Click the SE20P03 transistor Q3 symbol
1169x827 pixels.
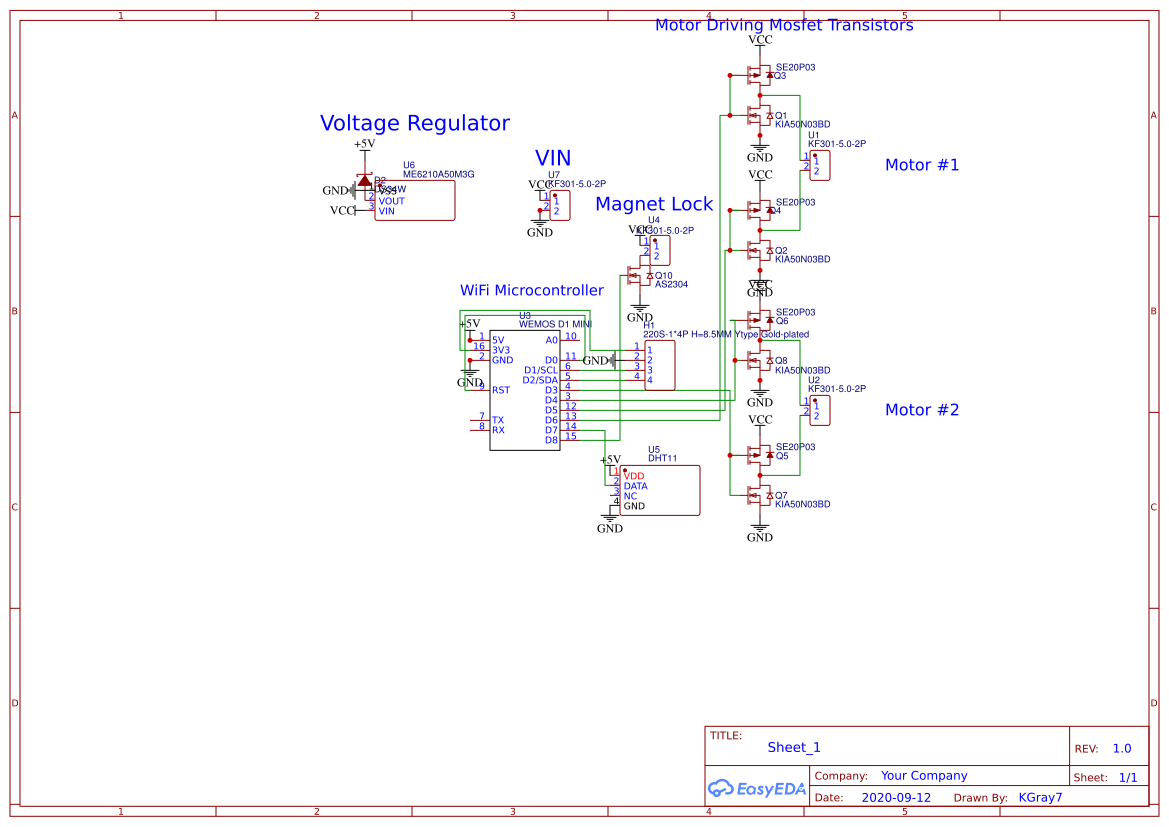[x=757, y=73]
